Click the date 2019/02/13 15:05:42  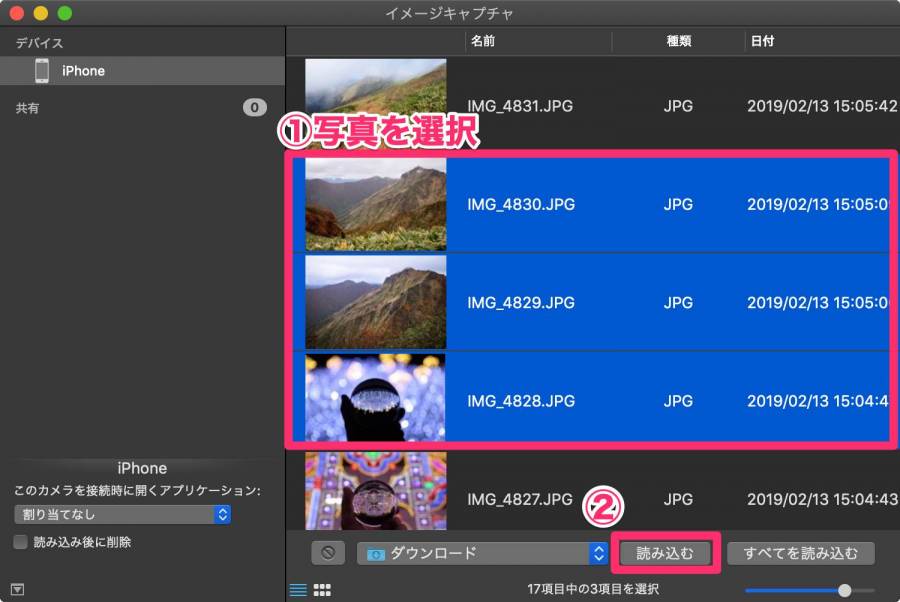pos(822,106)
